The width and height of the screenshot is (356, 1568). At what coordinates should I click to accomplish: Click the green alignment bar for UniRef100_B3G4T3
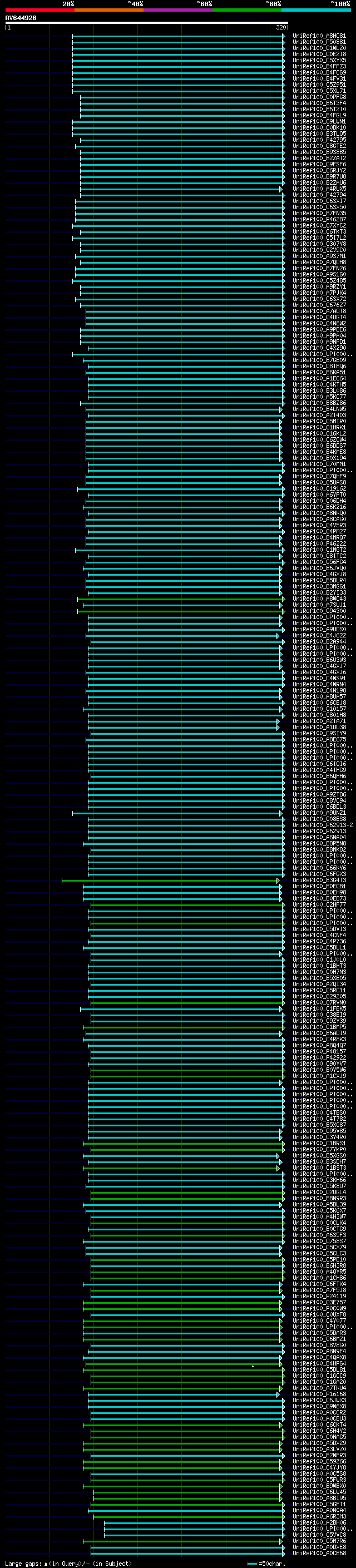[171, 880]
